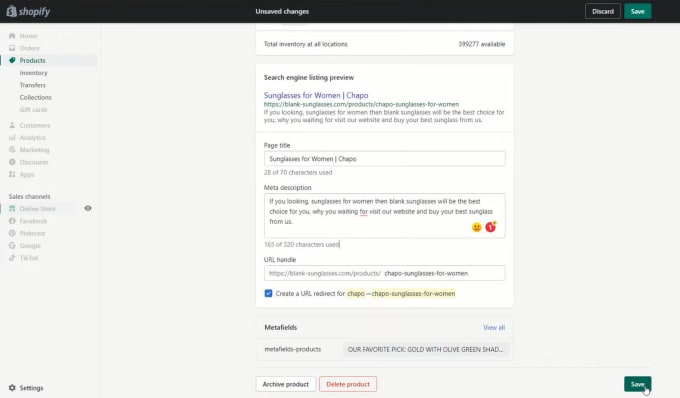Click Discard in the top bar

click(603, 11)
